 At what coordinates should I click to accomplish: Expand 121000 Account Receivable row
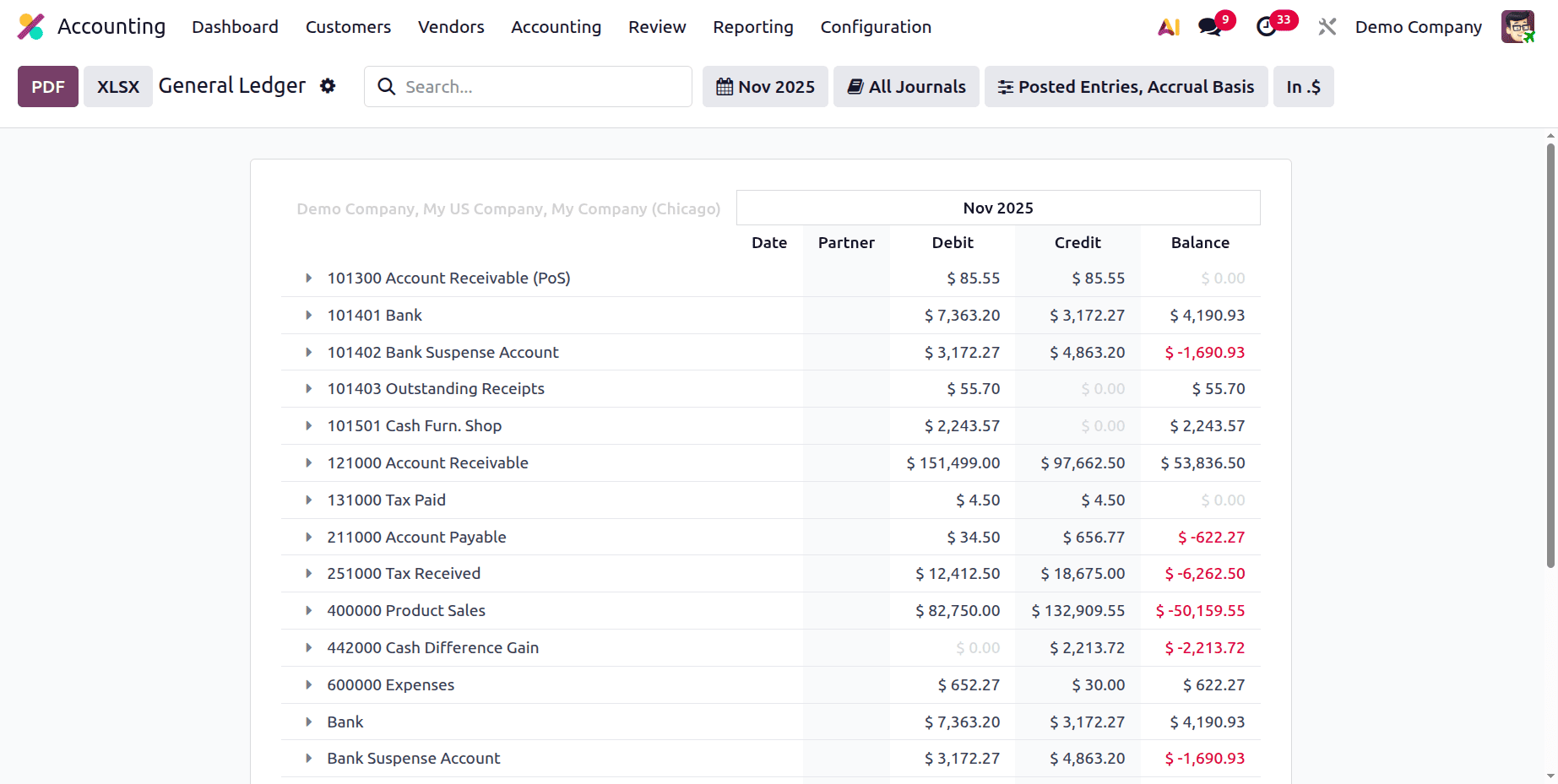click(309, 463)
